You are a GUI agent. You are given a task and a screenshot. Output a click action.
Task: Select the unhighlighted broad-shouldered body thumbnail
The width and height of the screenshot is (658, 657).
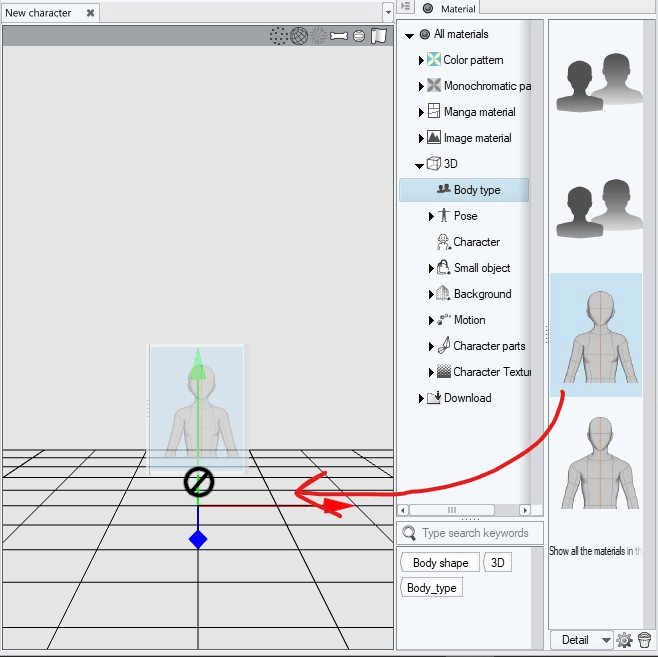coord(600,463)
